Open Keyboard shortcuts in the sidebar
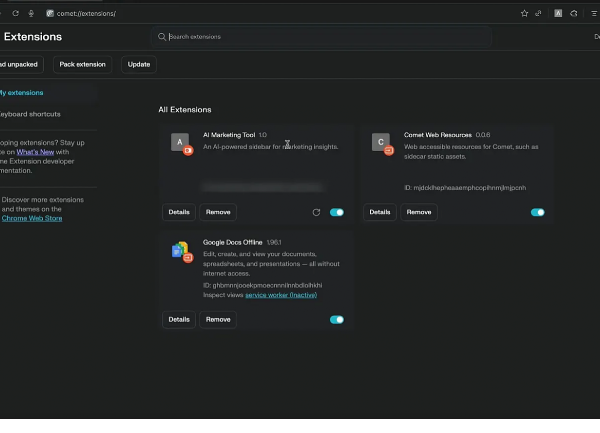The image size is (600, 433). [30, 114]
